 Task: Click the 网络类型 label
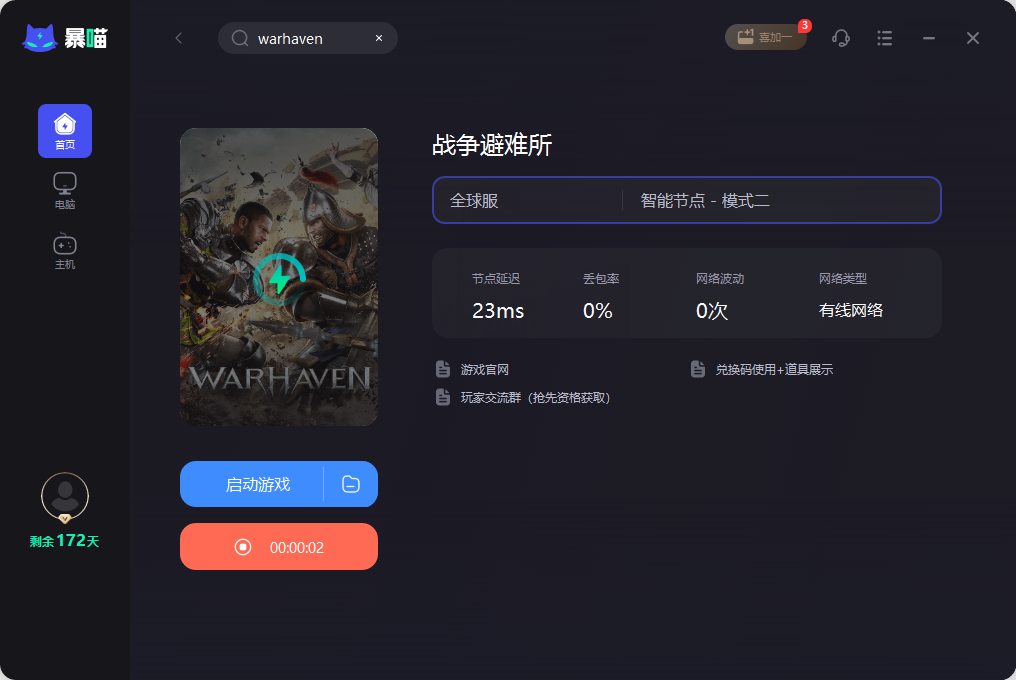[843, 279]
